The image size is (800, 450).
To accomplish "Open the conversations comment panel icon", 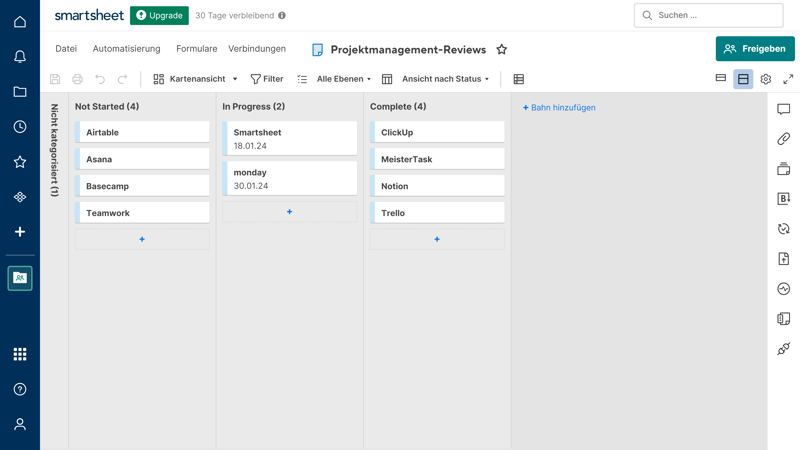I will (783, 109).
